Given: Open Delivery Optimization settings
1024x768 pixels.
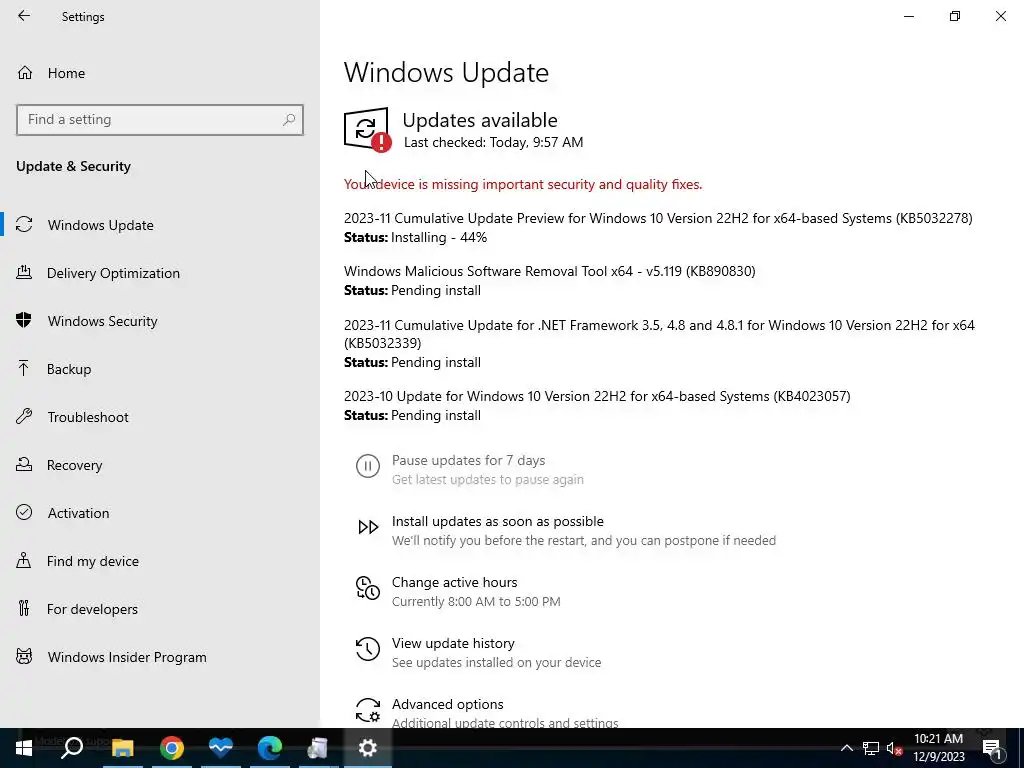Looking at the screenshot, I should coord(113,274).
